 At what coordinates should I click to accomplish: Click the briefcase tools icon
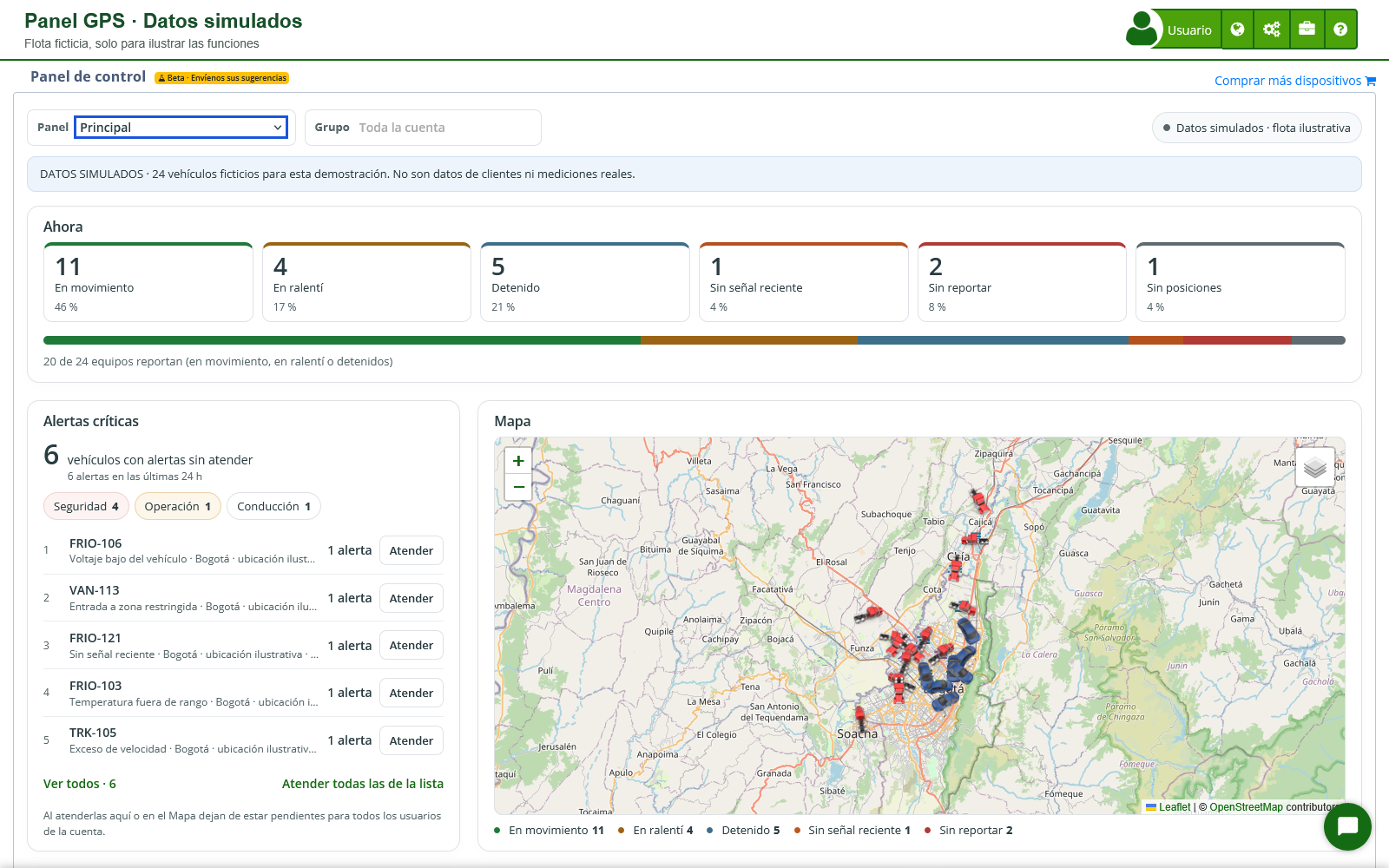tap(1307, 30)
